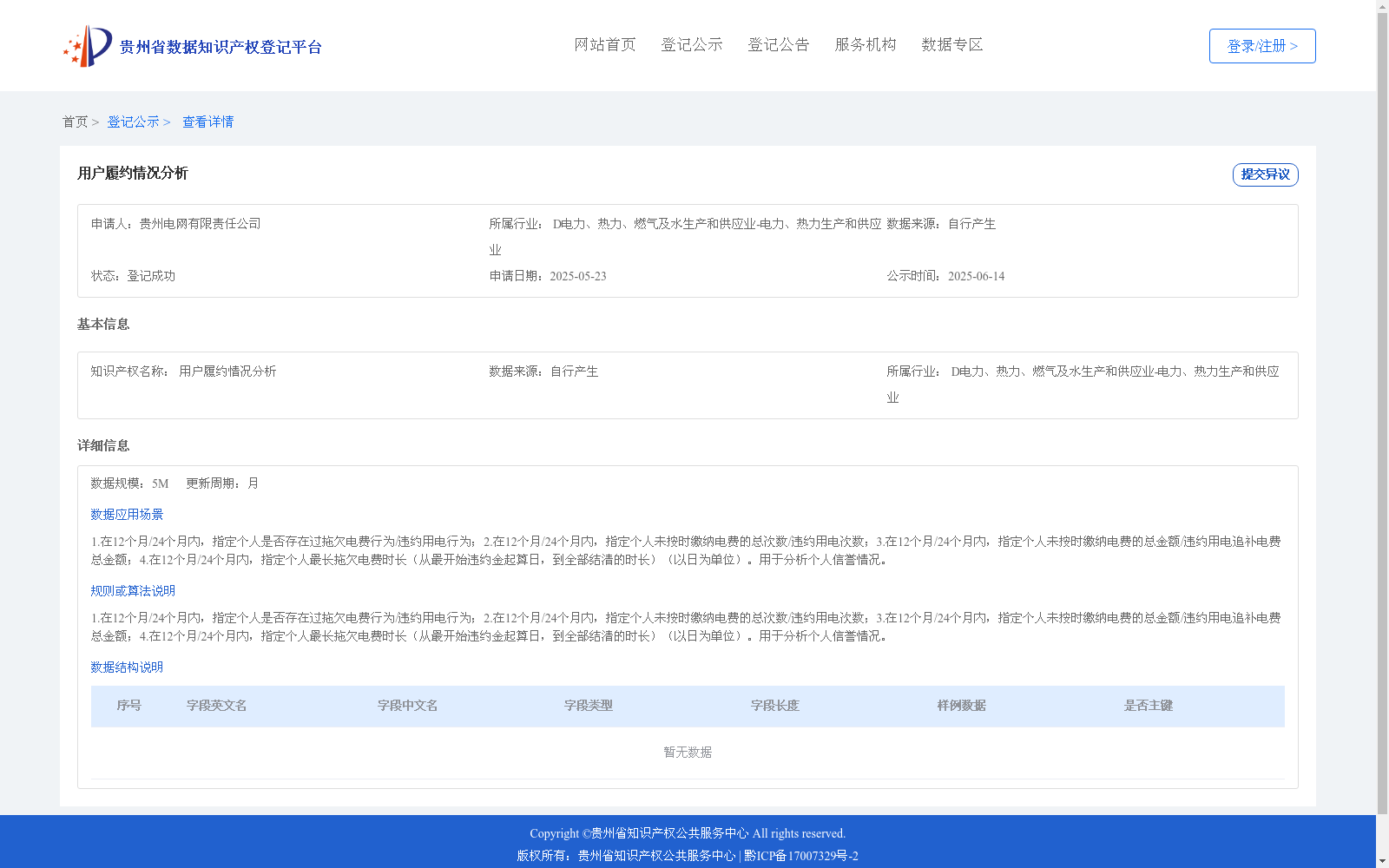1389x868 pixels.
Task: Go to 登记公告 menu item
Action: coord(779,44)
